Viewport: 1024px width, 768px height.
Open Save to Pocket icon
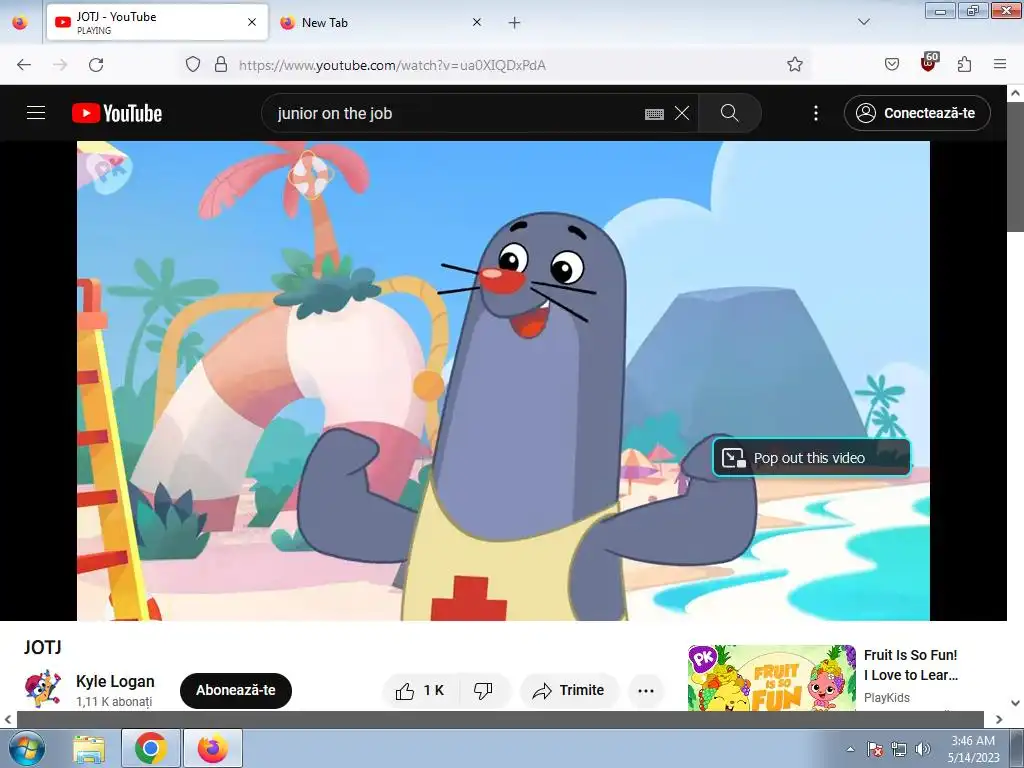[892, 64]
